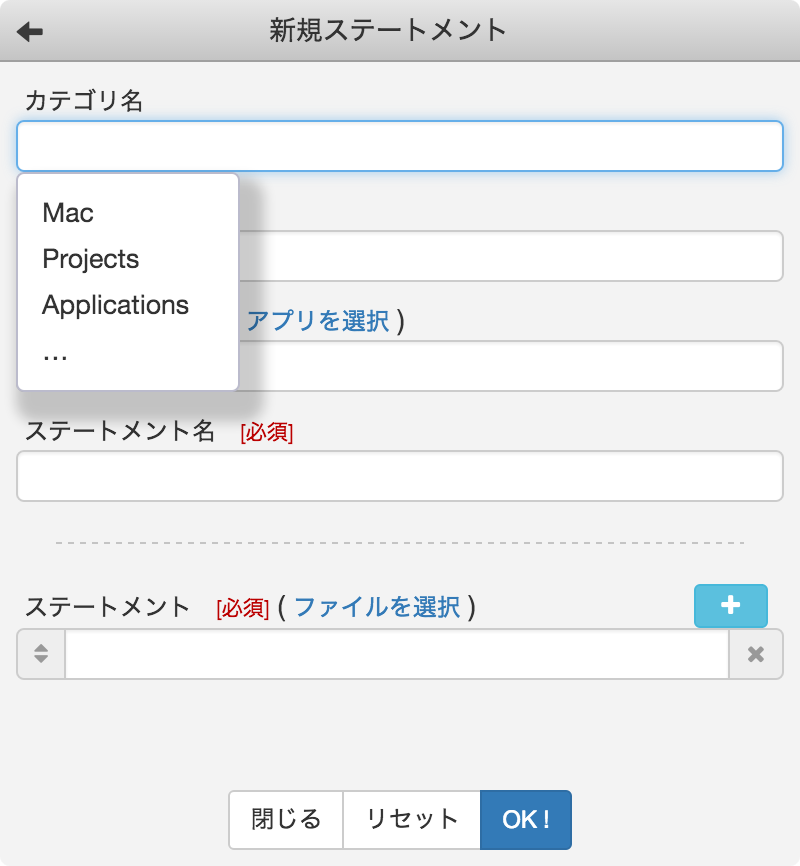The image size is (800, 866).
Task: Open the ファイルを選択 link
Action: coord(377,607)
